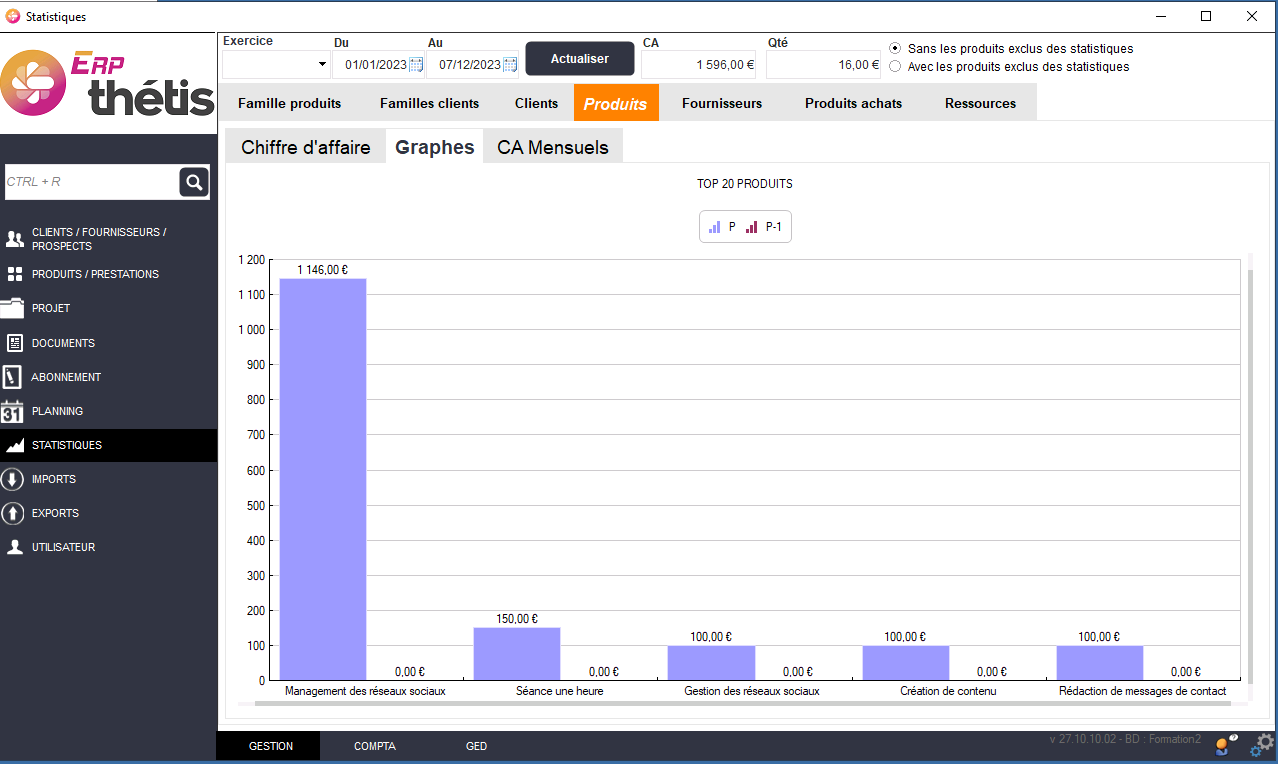The height and width of the screenshot is (764, 1278).
Task: Switch to the COMPTA module button
Action: tap(375, 746)
